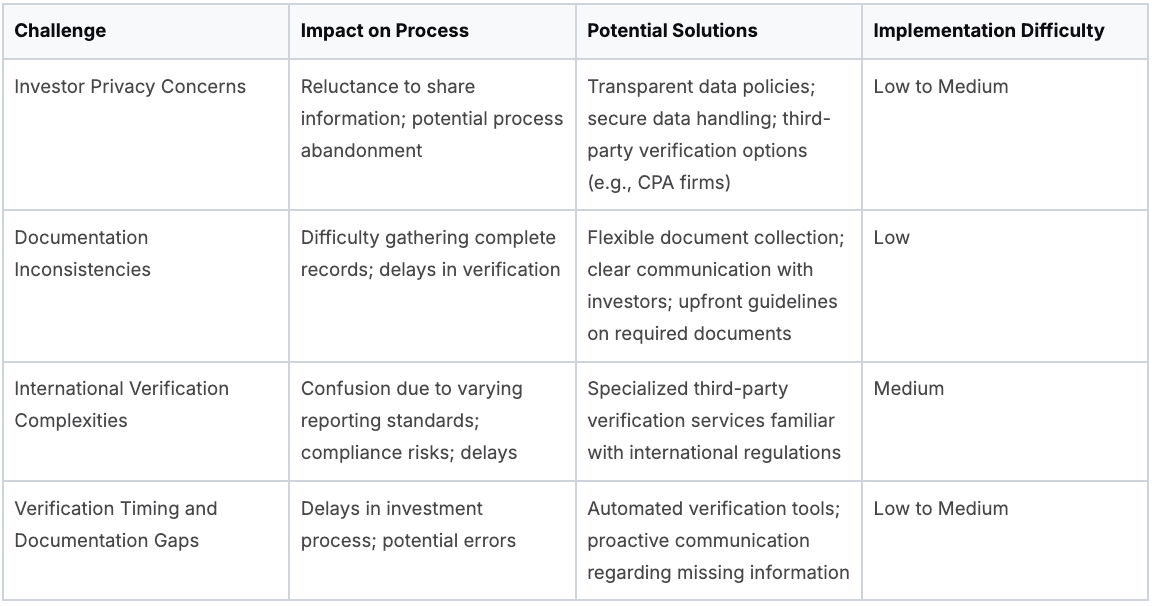Click the Low to Medium difficulty for Privacy
Viewport: 1154px width, 606px height.
(x=1005, y=135)
